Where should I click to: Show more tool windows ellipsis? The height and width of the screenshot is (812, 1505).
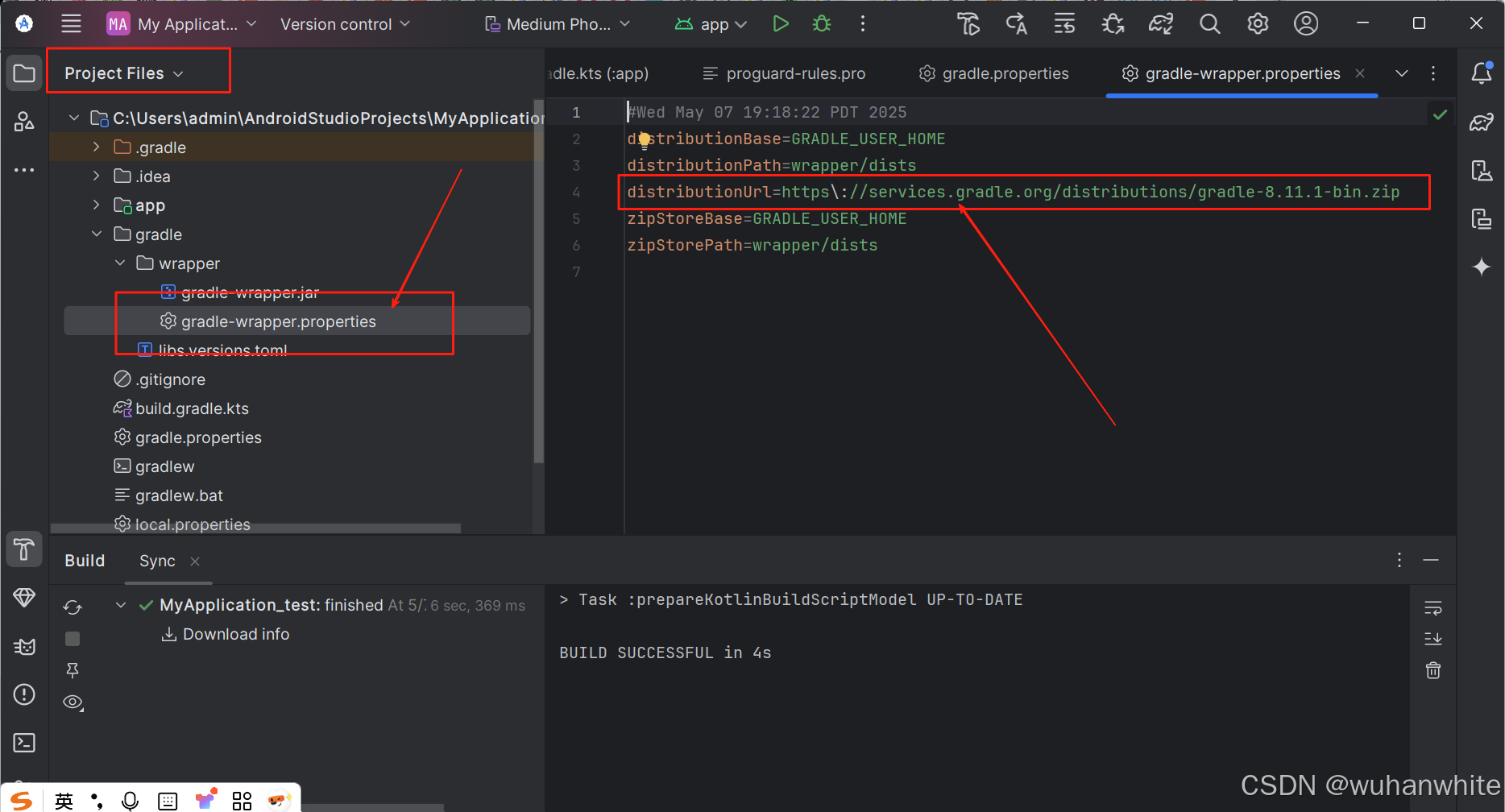24,170
